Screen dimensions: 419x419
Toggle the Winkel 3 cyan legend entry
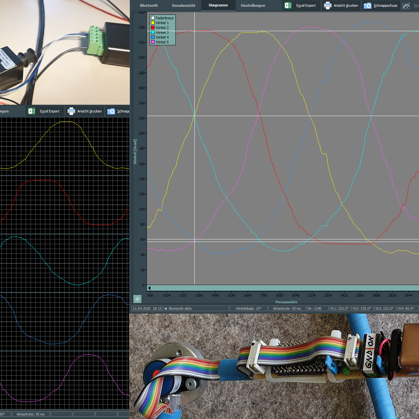click(160, 32)
